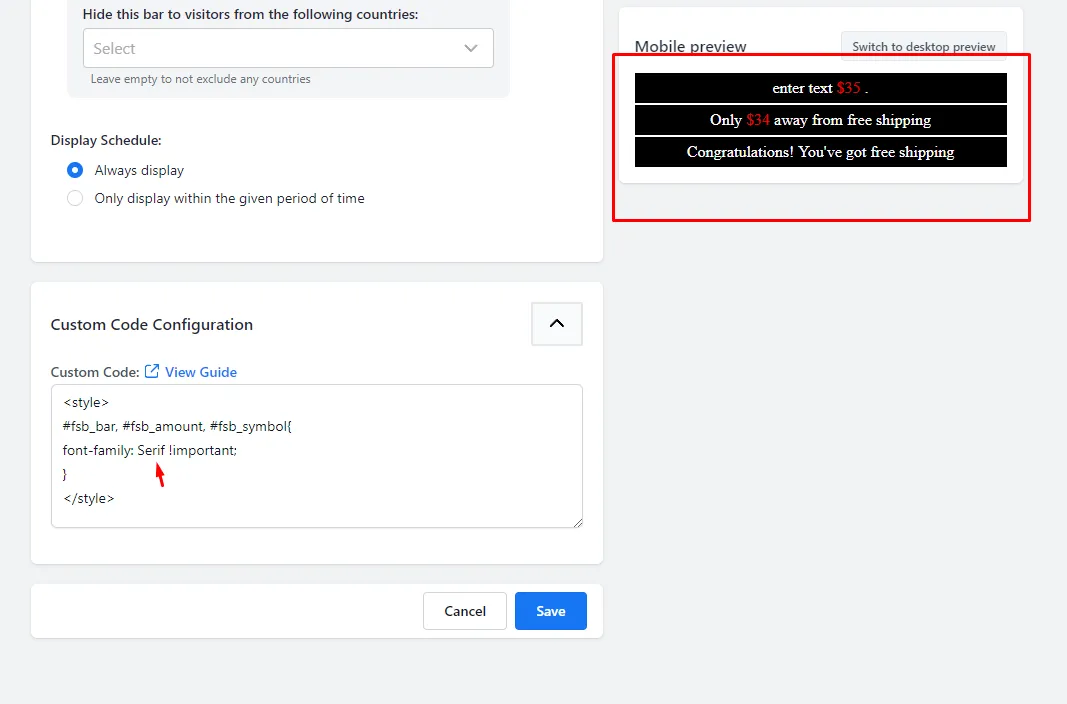Click the 'Only $34 away from free shipping' bar
Screen dimensions: 1067x704
821,120
